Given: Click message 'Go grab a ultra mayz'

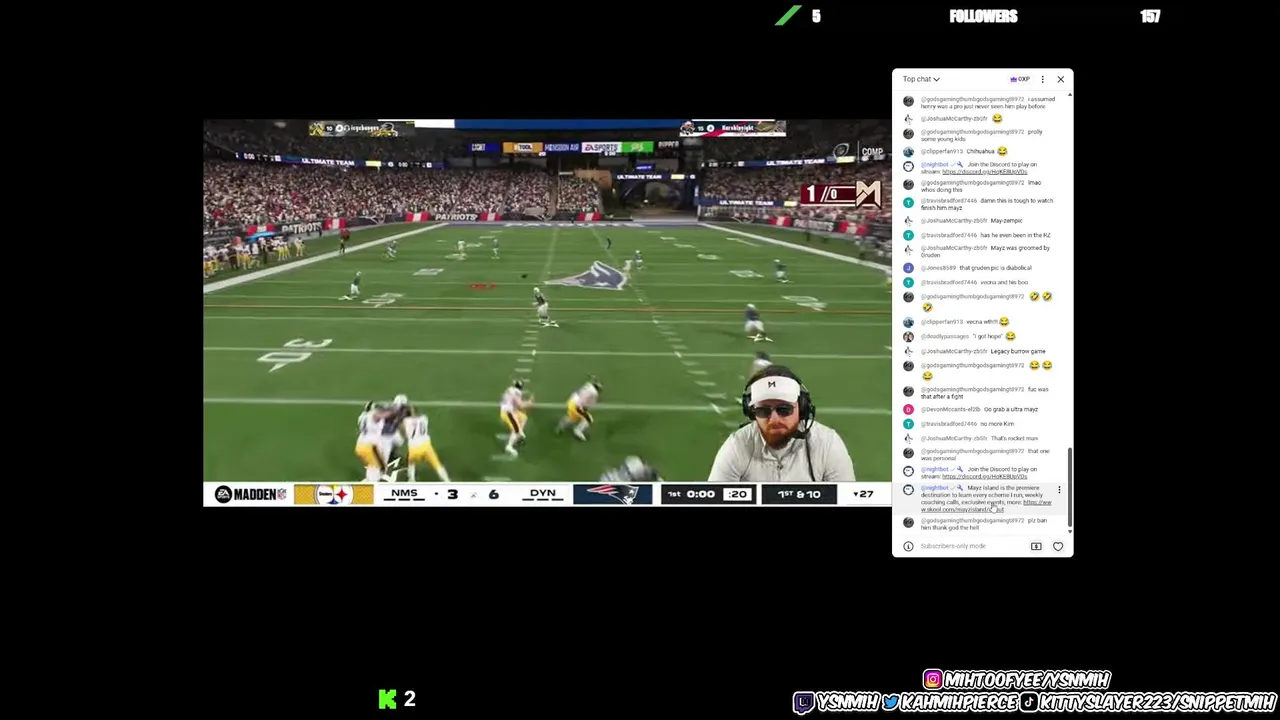Looking at the screenshot, I should (1011, 409).
